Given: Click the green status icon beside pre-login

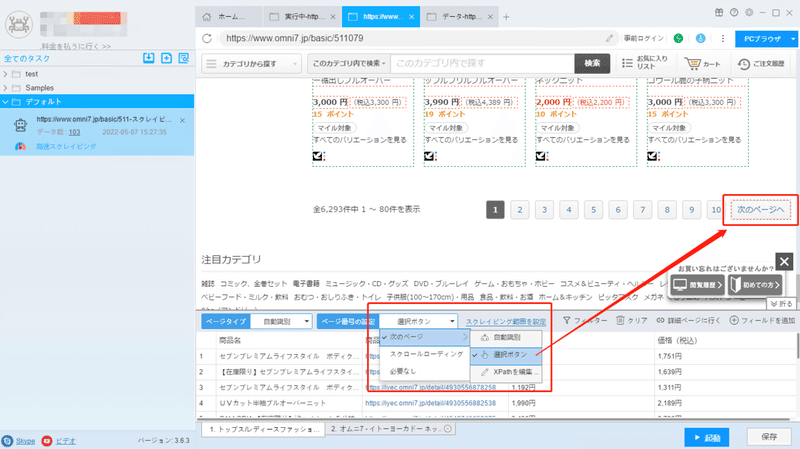Looking at the screenshot, I should pos(678,38).
